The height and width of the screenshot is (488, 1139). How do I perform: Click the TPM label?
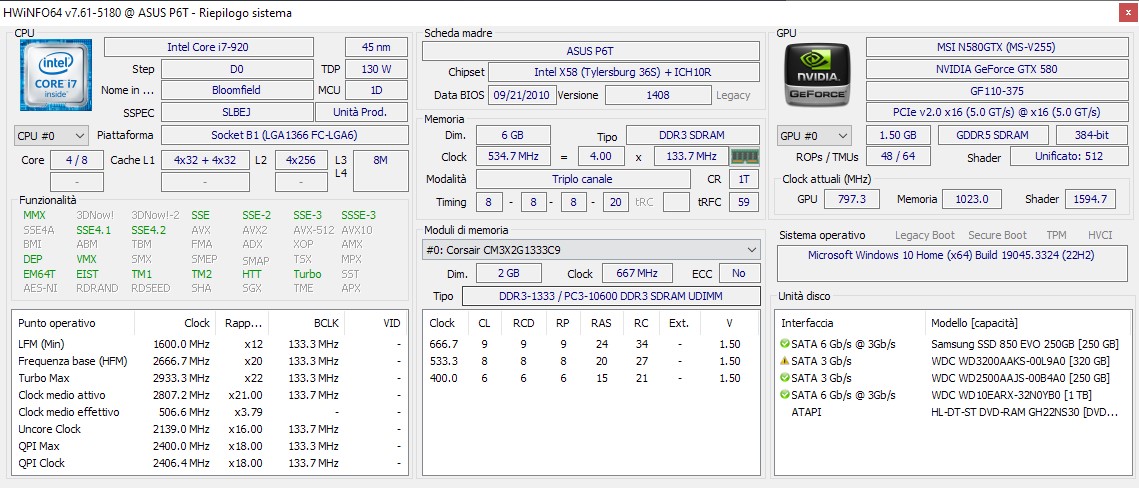1056,235
